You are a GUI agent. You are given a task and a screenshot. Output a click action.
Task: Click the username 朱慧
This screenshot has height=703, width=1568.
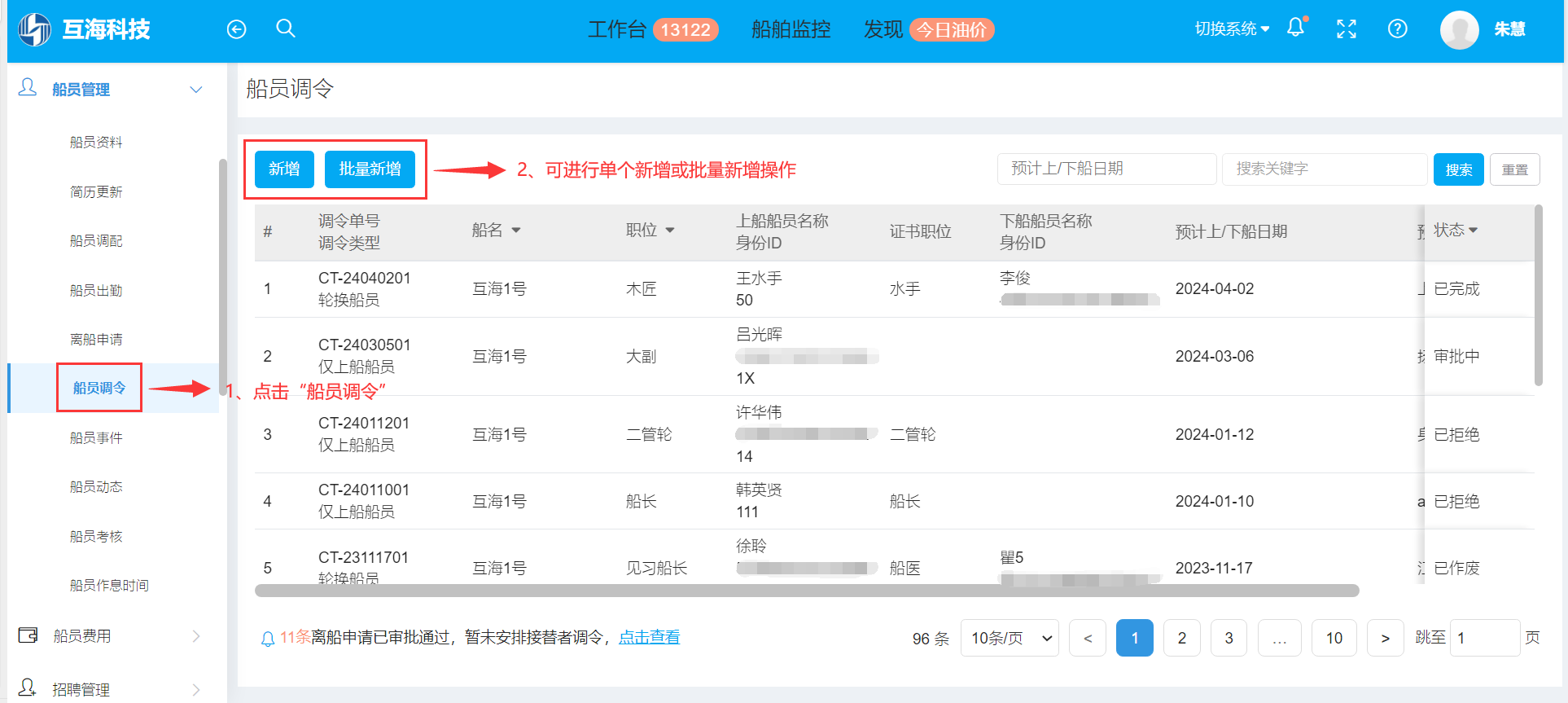1509,30
